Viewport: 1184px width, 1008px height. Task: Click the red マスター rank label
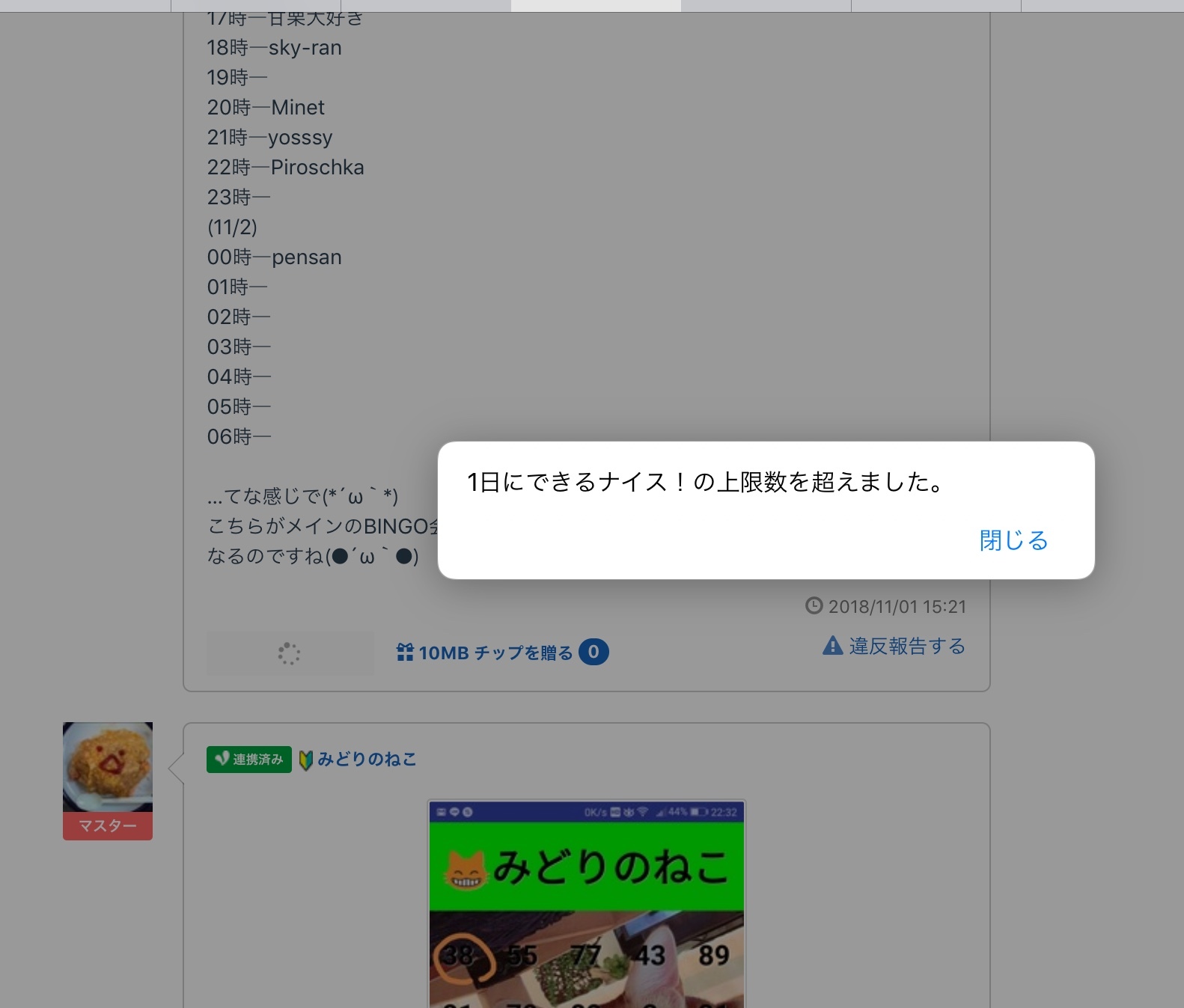(x=108, y=826)
